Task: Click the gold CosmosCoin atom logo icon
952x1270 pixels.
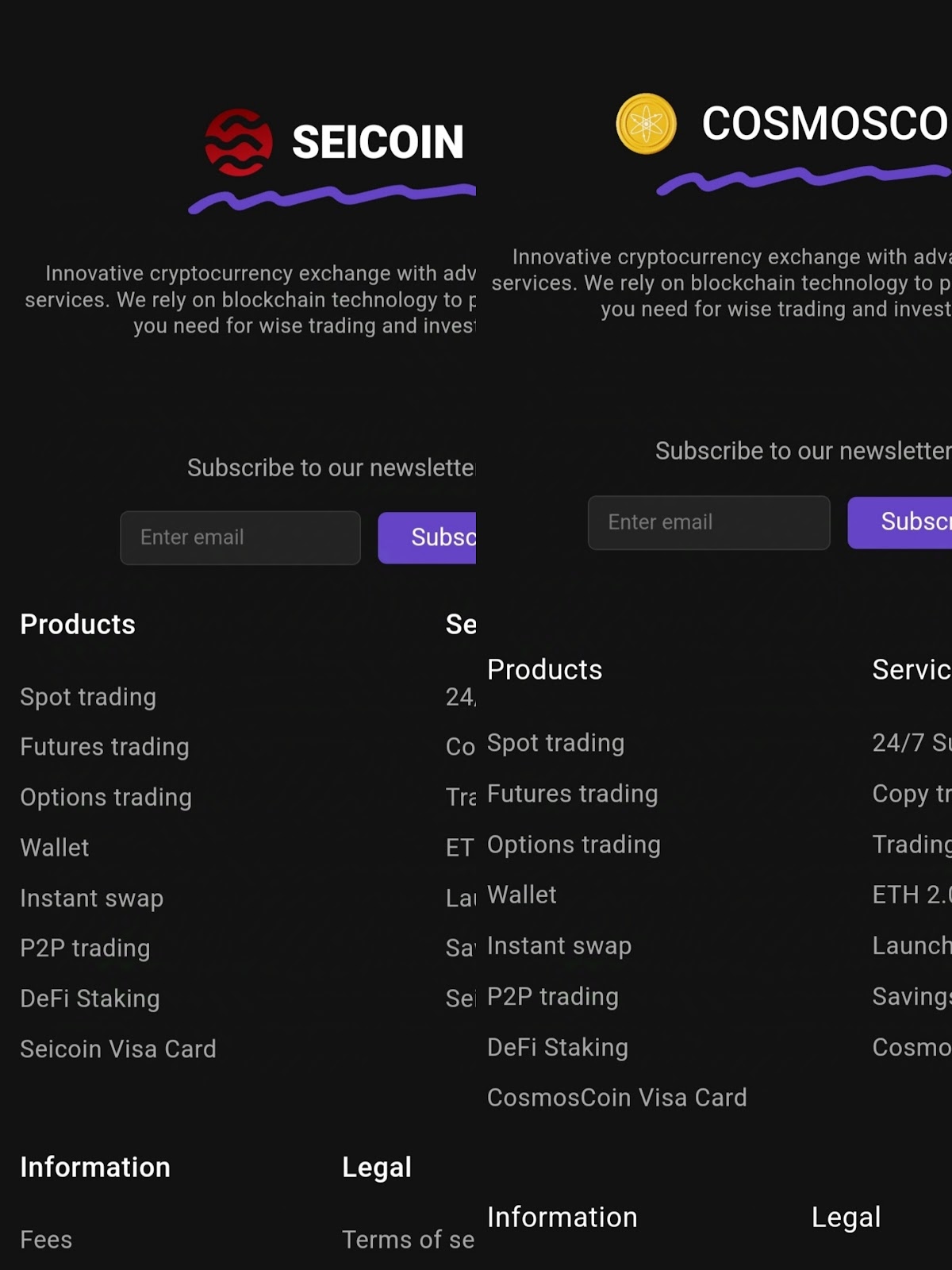Action: [646, 124]
